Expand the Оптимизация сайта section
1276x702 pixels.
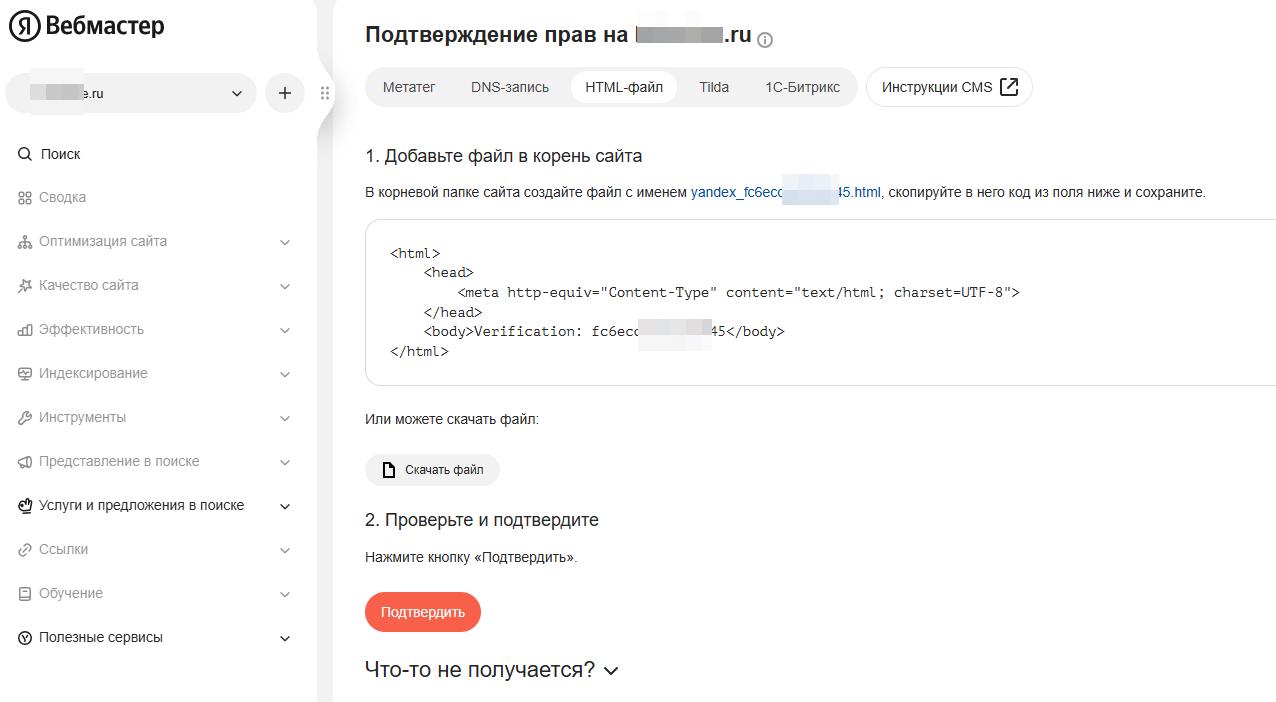(285, 242)
